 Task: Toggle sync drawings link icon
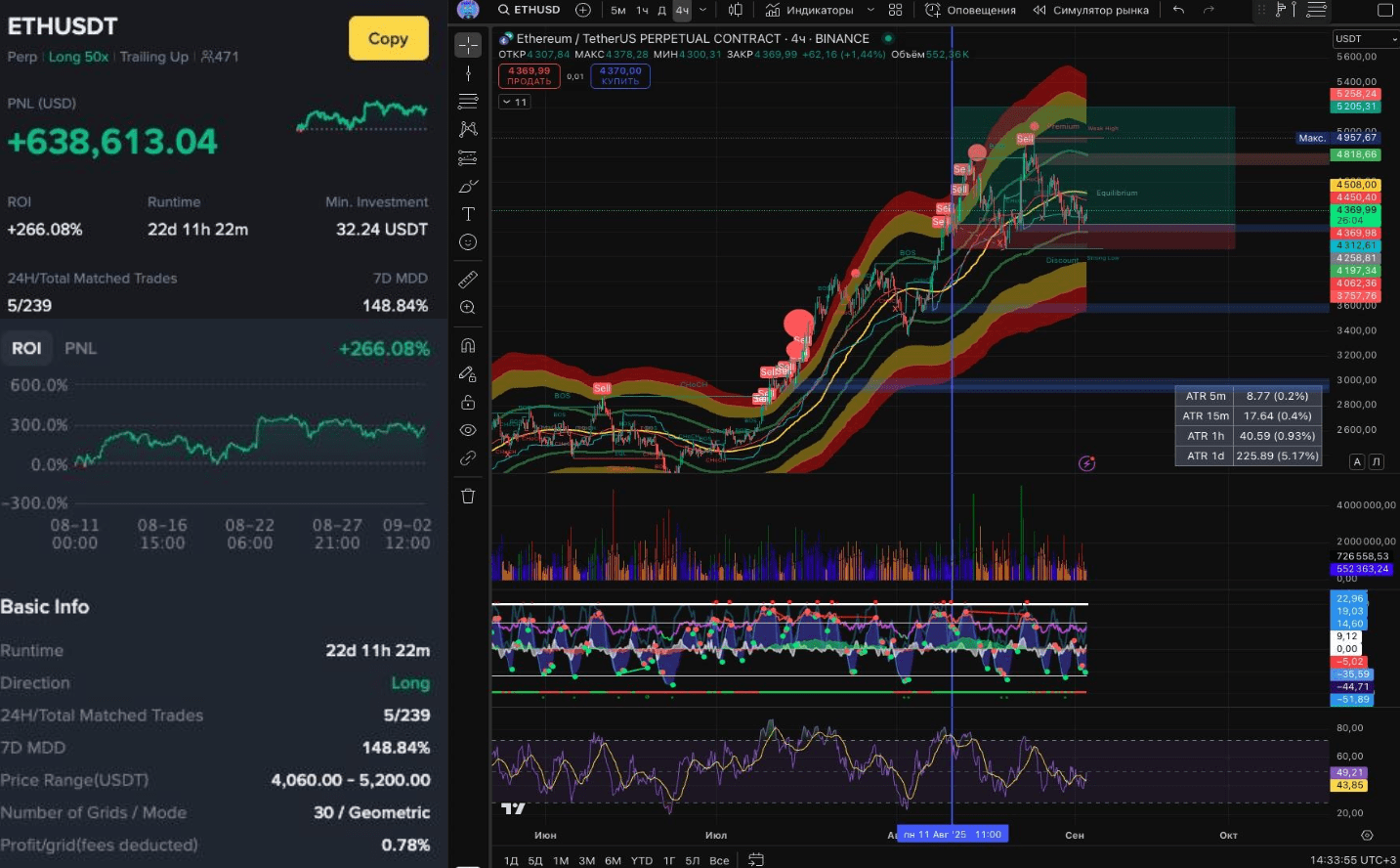tap(468, 458)
